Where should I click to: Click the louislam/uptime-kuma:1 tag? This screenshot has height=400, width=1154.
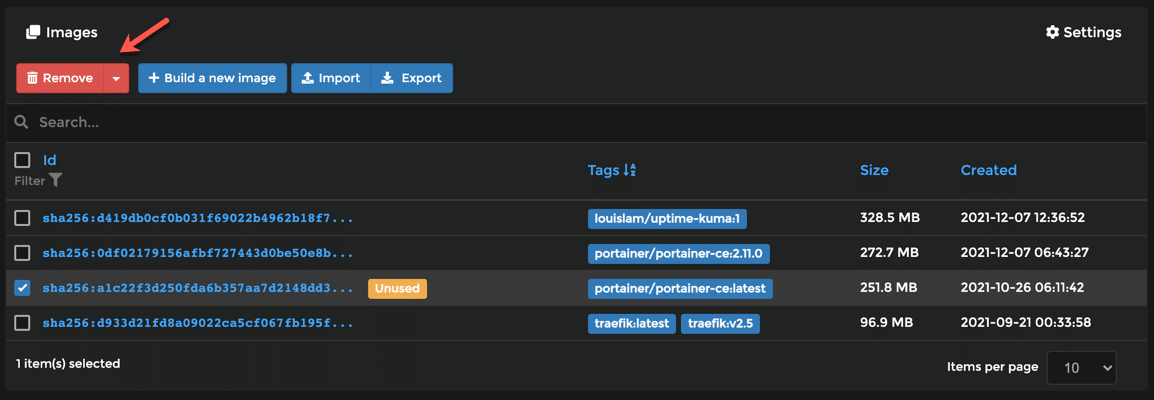pos(668,218)
